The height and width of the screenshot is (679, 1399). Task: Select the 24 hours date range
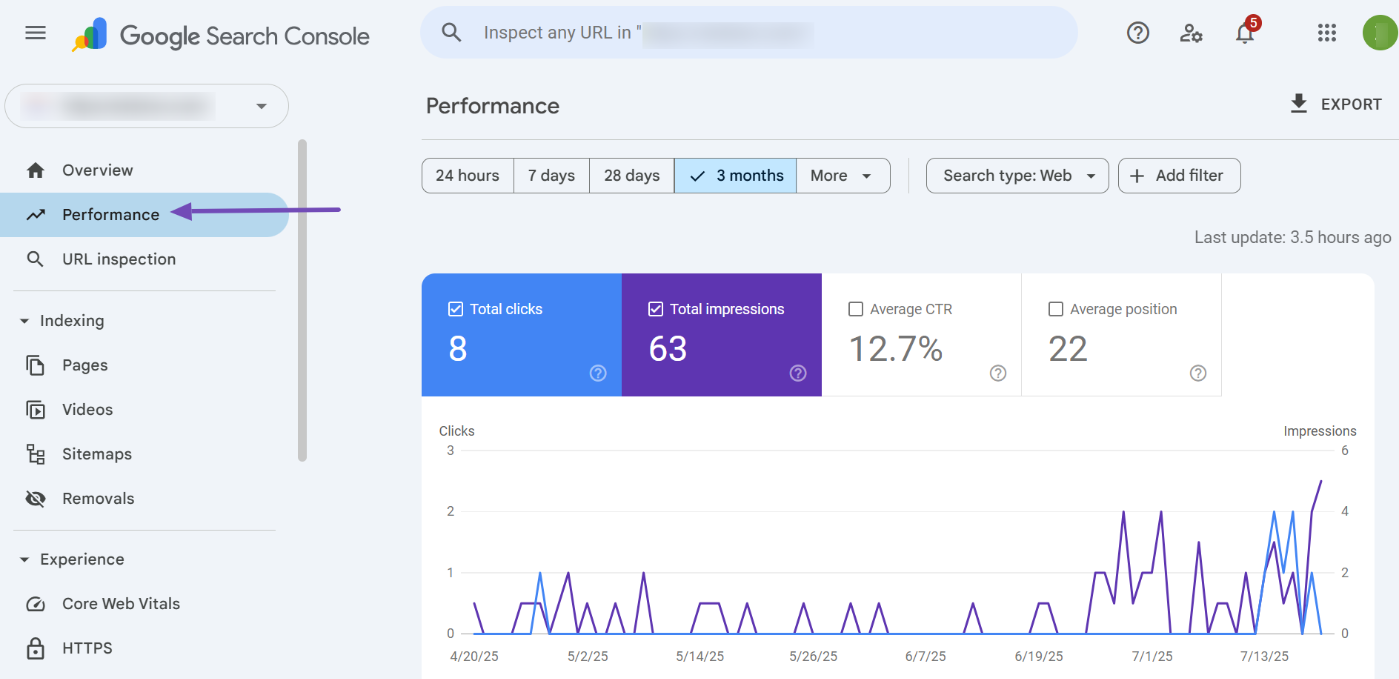467,175
